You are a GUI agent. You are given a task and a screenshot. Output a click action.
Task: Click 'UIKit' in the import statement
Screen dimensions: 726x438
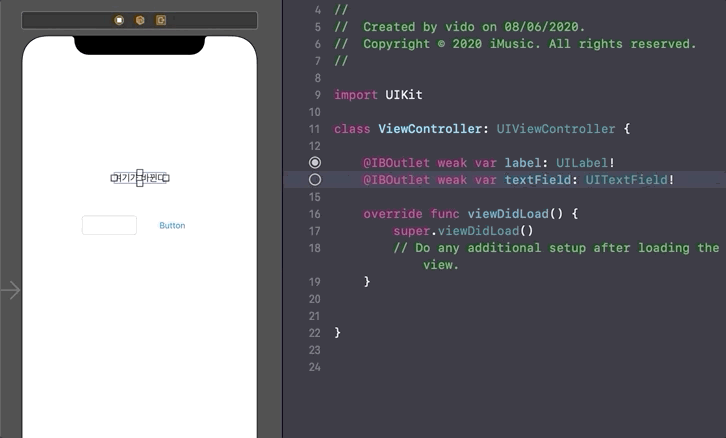(404, 95)
